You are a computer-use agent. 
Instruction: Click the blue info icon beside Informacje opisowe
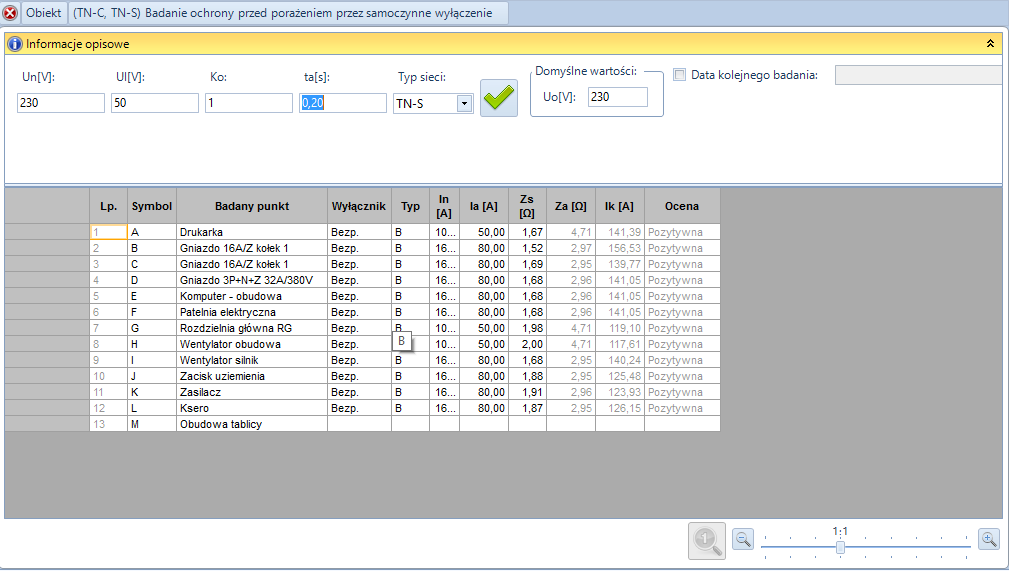click(x=15, y=44)
